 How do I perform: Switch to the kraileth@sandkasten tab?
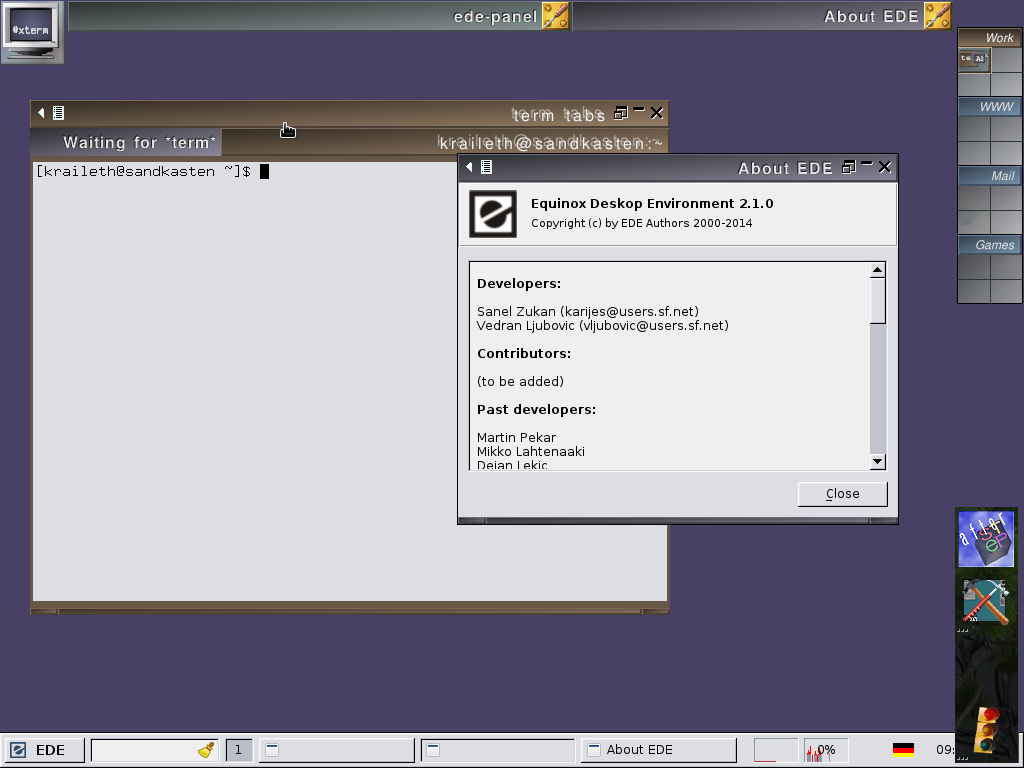tap(550, 143)
